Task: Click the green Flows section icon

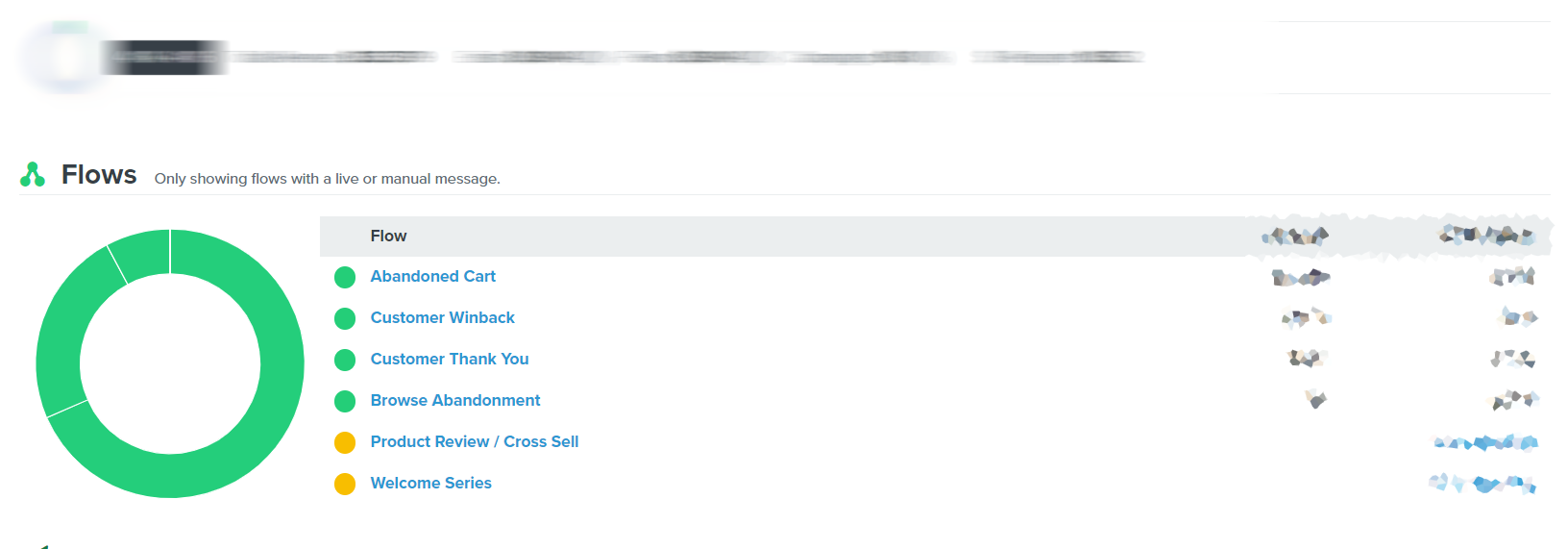Action: tap(33, 174)
